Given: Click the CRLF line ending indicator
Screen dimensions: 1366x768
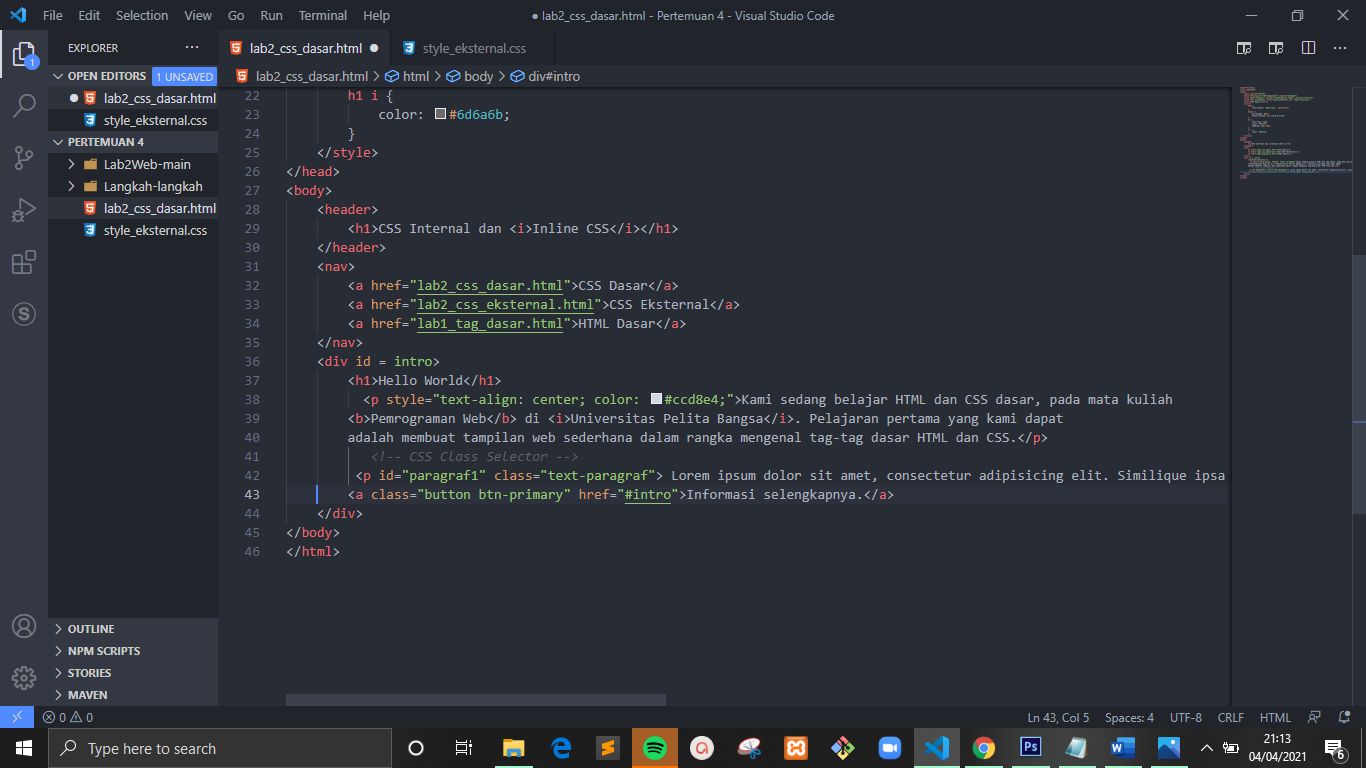Looking at the screenshot, I should tap(1231, 717).
